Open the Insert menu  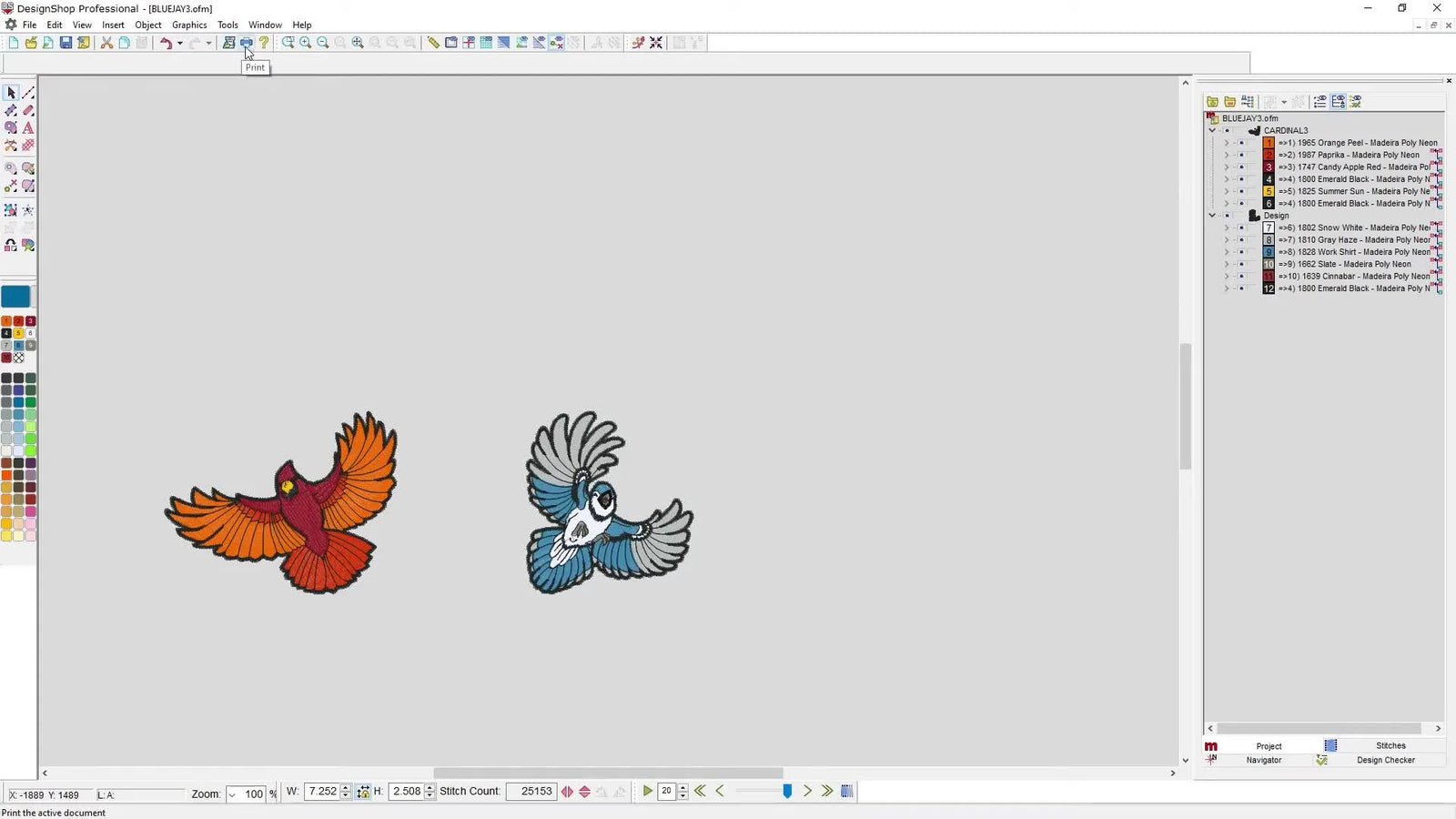114,25
